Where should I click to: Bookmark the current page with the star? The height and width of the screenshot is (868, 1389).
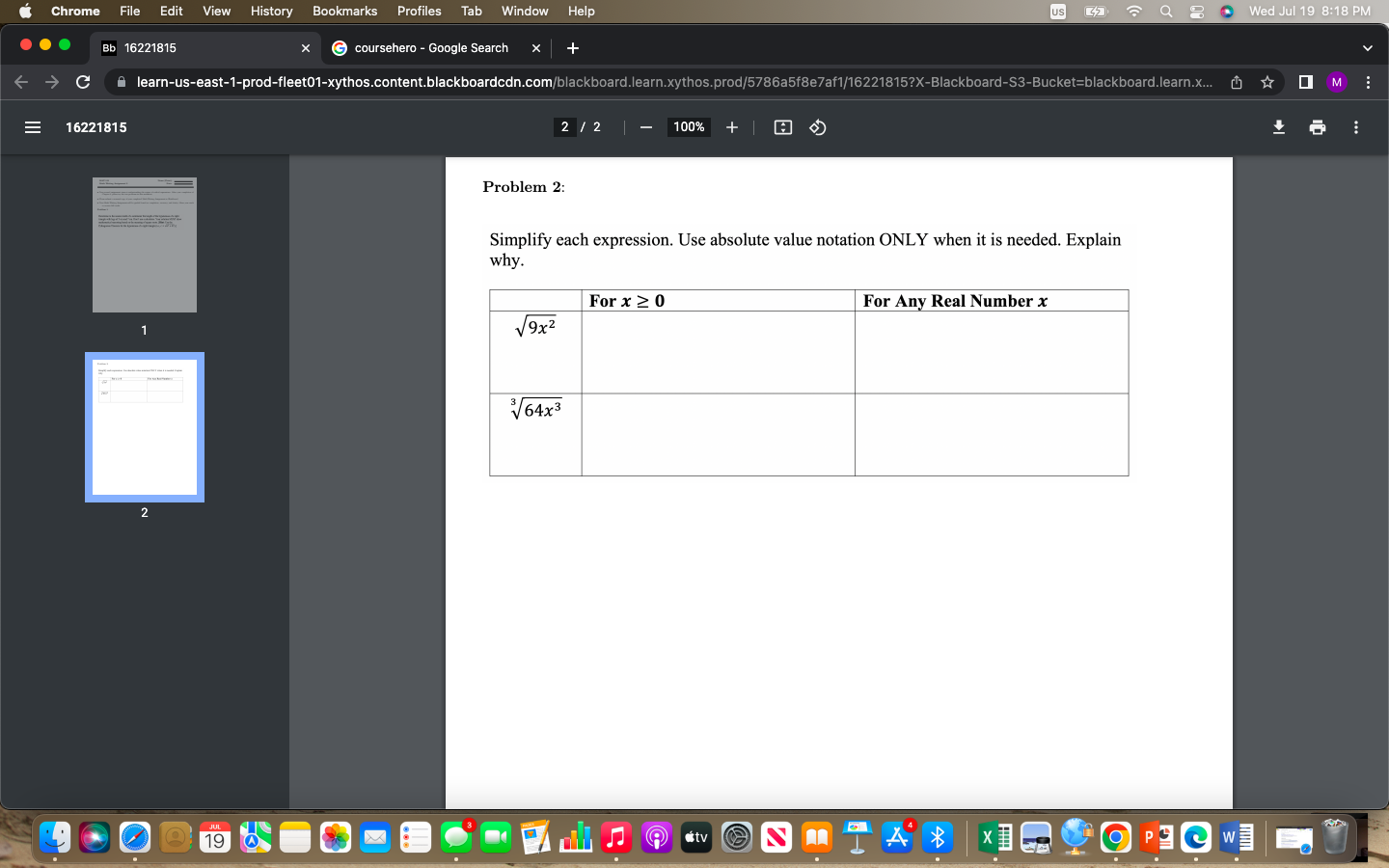click(1267, 82)
